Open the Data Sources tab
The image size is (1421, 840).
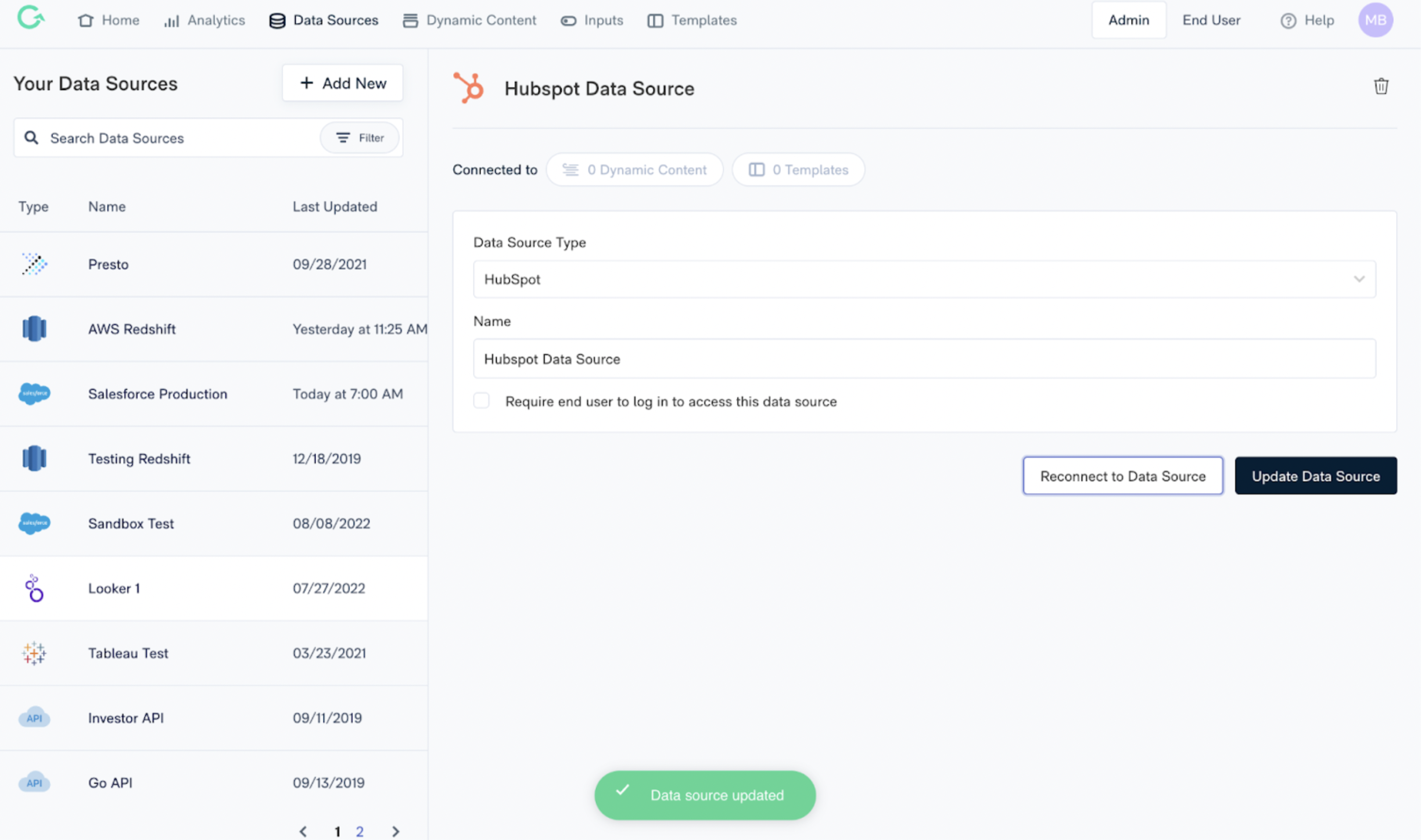(x=324, y=20)
